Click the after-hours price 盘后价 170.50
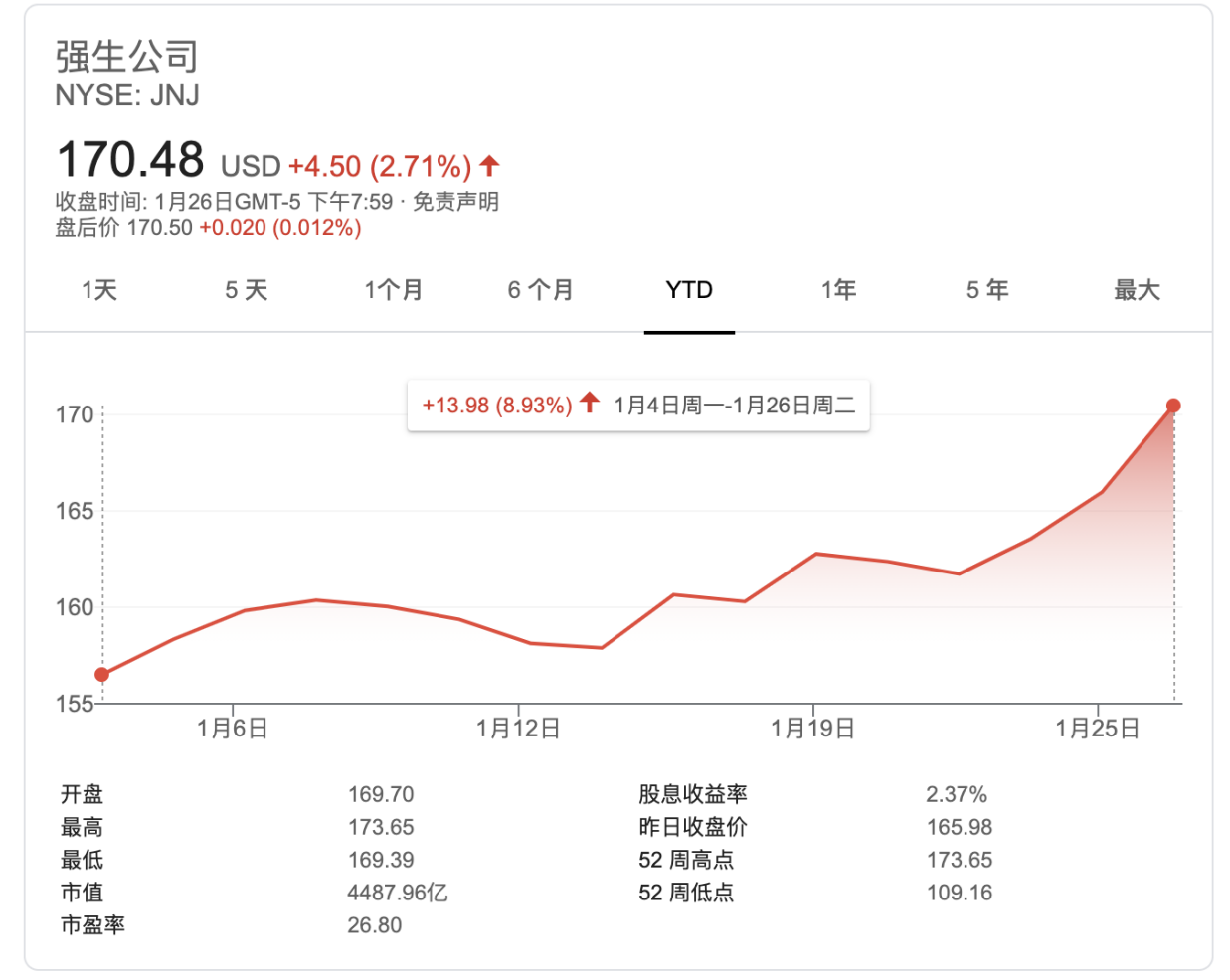Screen dimensions: 1230x980 click(x=123, y=228)
